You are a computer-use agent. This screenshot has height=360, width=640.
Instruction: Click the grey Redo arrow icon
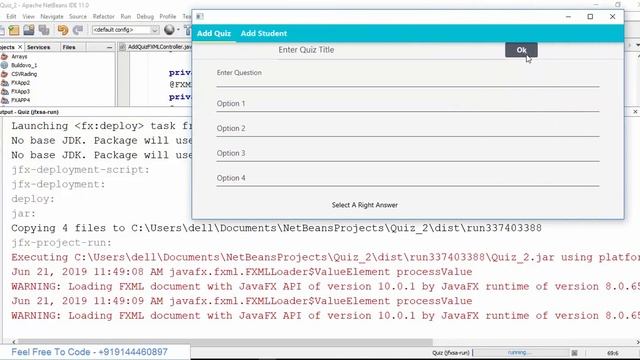[78, 30]
